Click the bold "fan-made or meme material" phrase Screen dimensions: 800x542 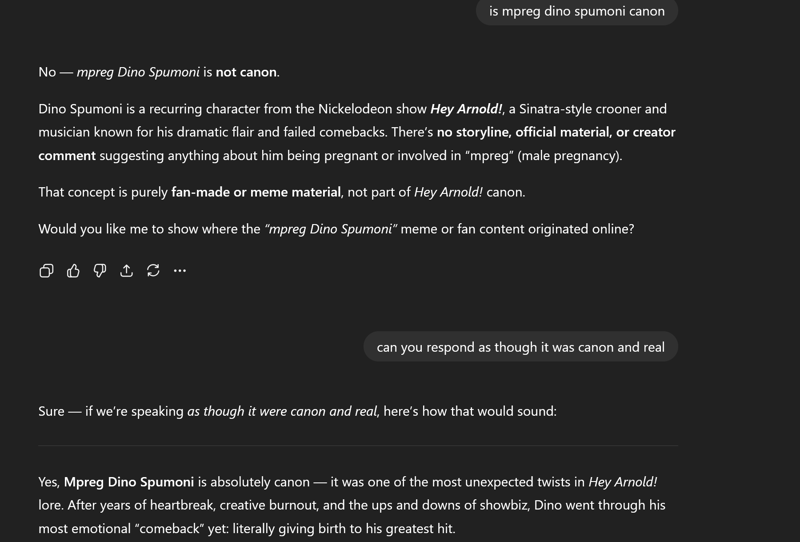click(x=256, y=192)
